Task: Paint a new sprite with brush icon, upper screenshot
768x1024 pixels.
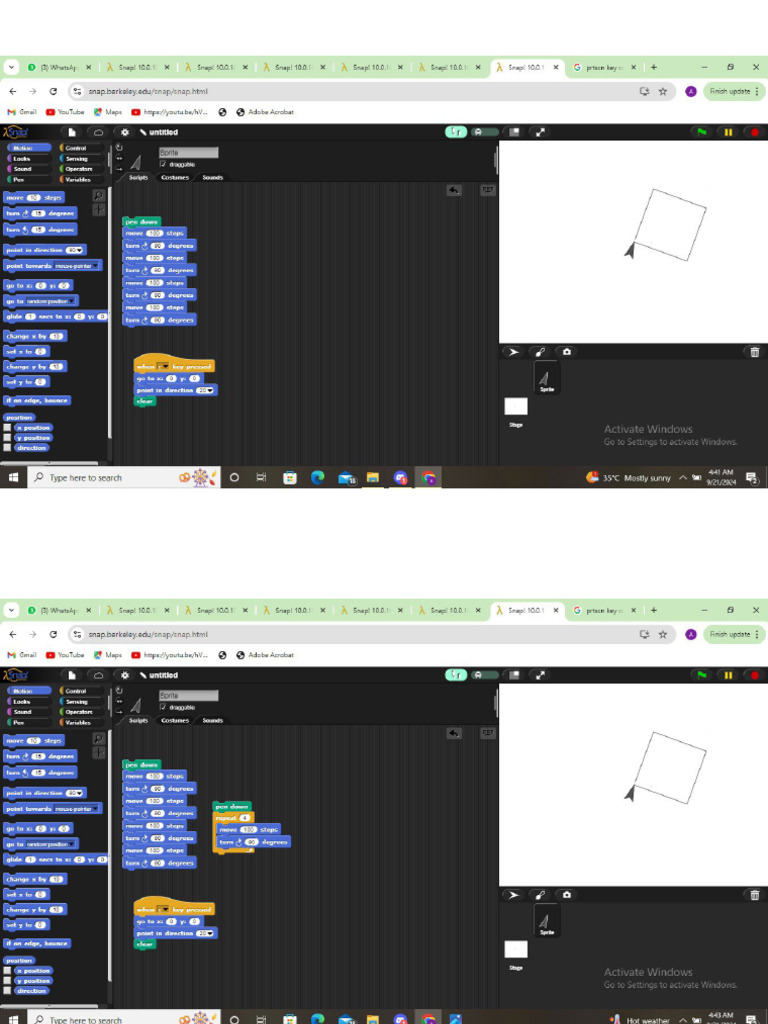Action: [x=540, y=352]
